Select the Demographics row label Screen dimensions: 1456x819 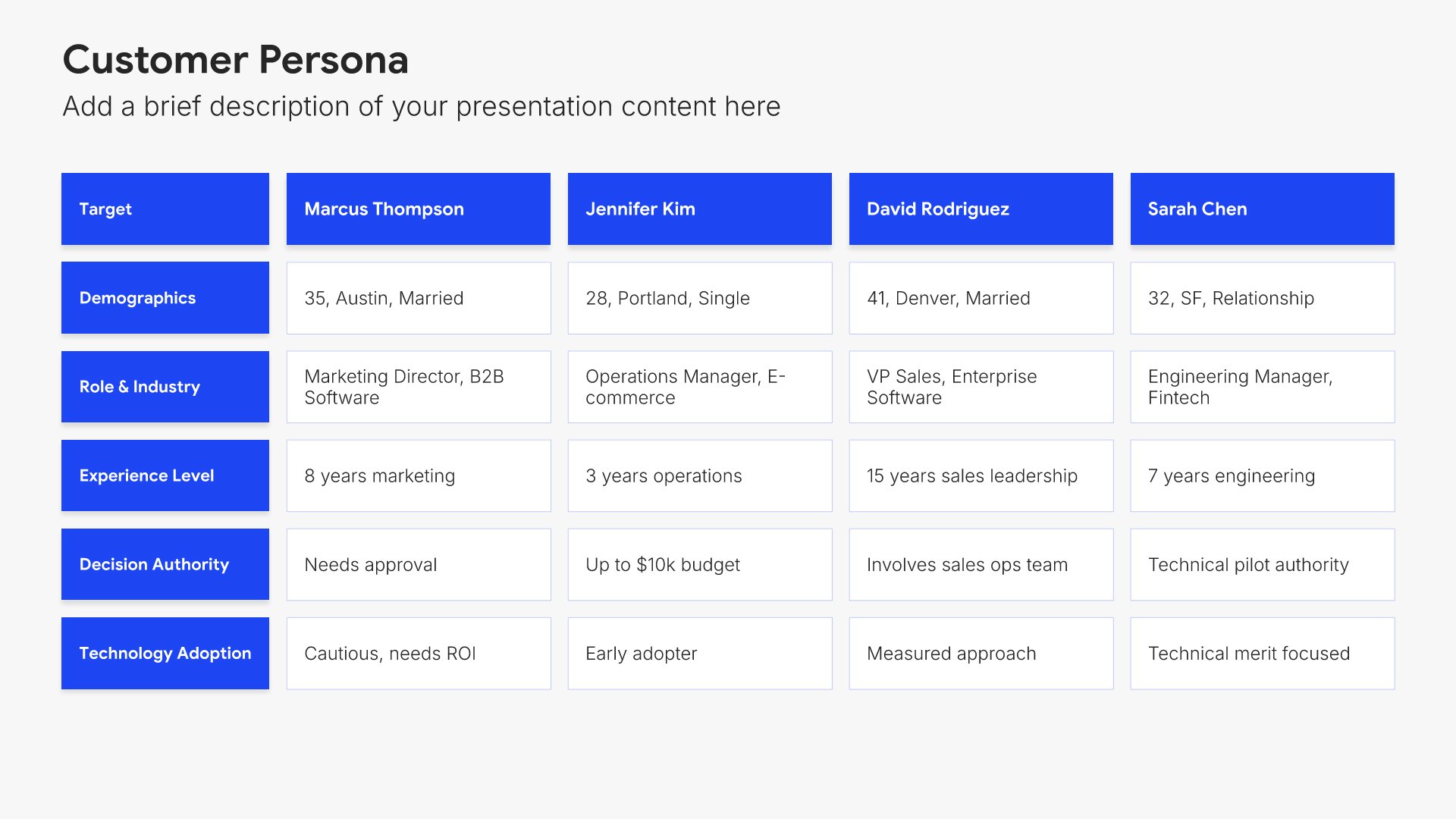[165, 298]
